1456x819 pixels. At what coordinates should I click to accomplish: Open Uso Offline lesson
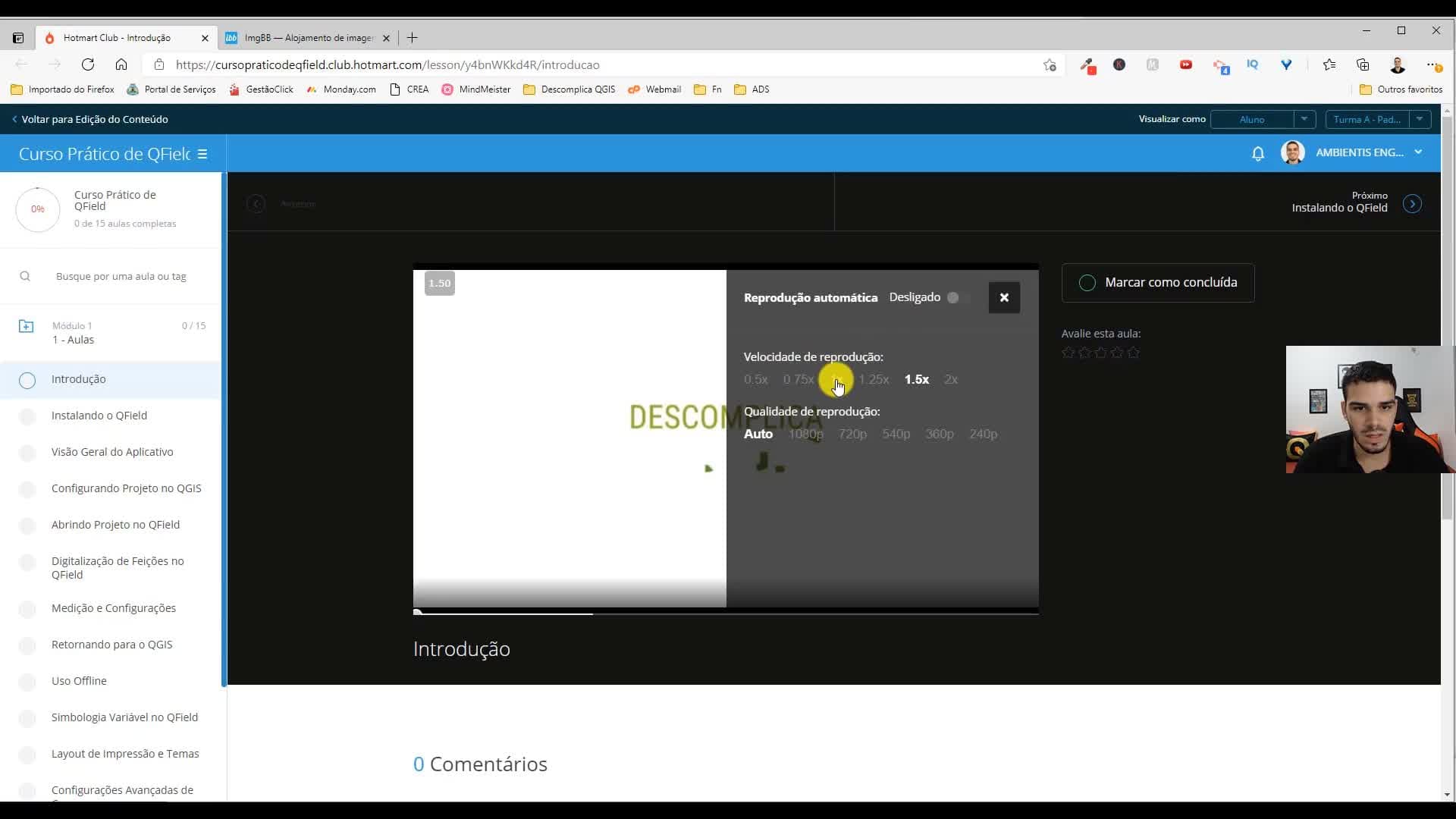click(79, 681)
